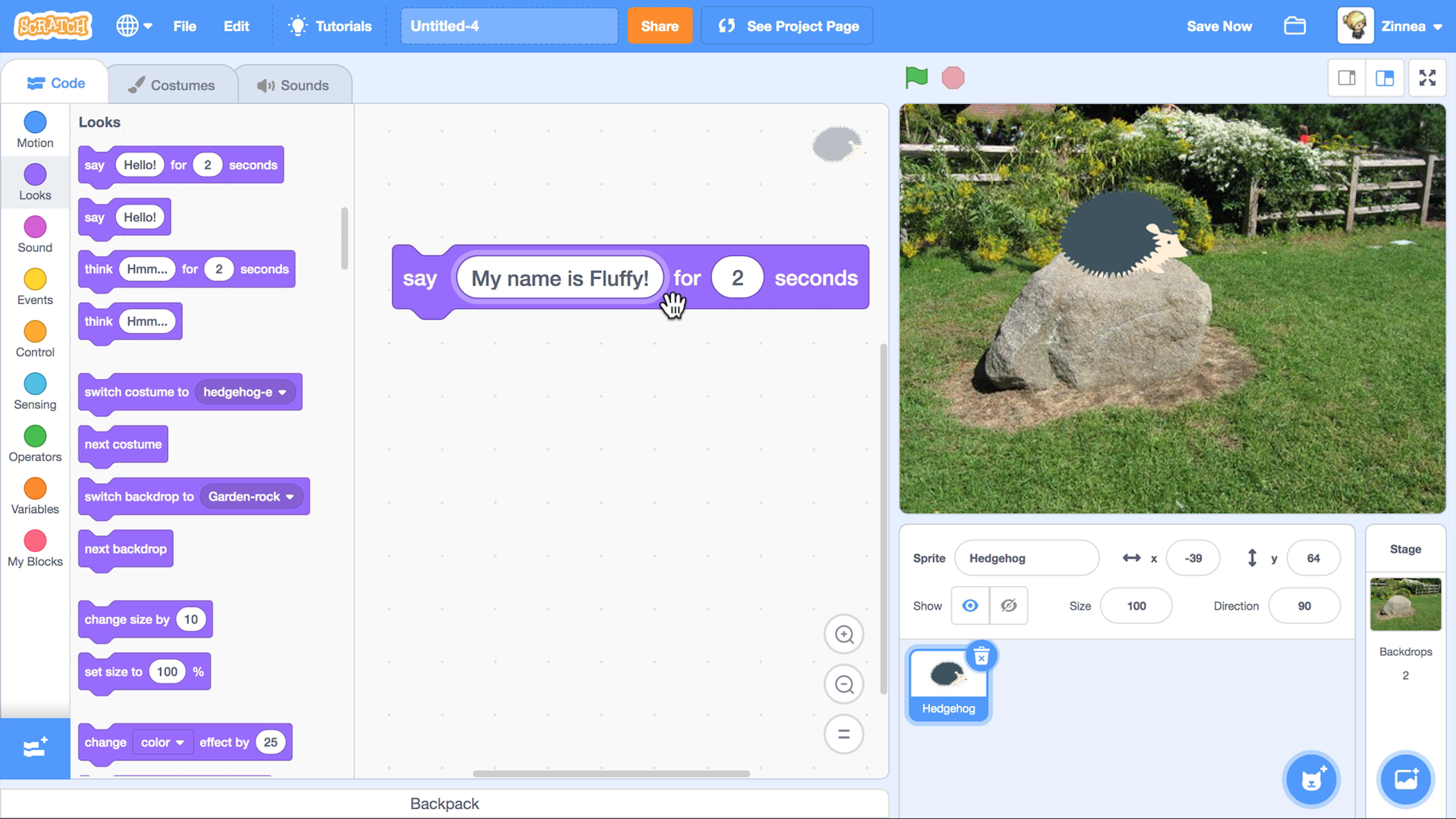Reset workspace zoom with equals icon

[844, 734]
